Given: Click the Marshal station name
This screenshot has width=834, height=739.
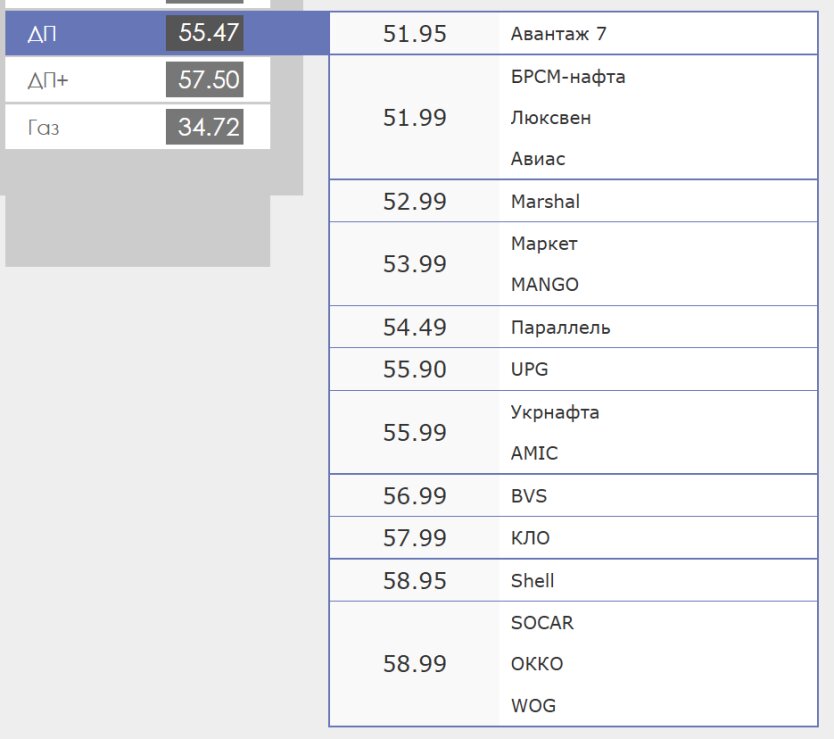Looking at the screenshot, I should [x=545, y=202].
